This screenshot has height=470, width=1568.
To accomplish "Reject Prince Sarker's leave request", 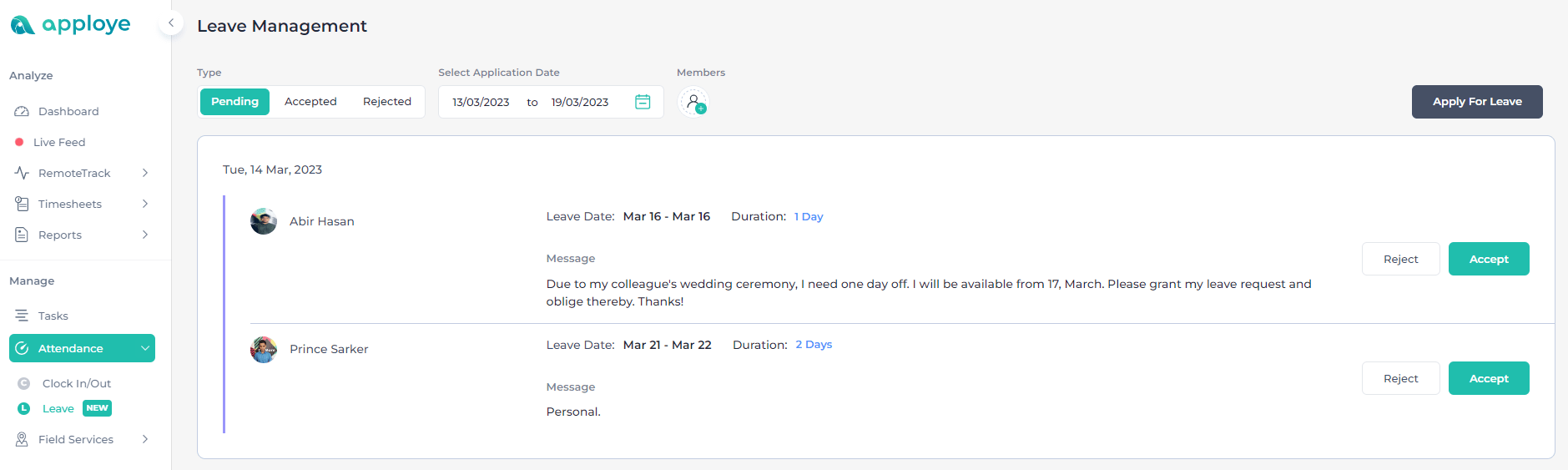I will [x=1400, y=378].
